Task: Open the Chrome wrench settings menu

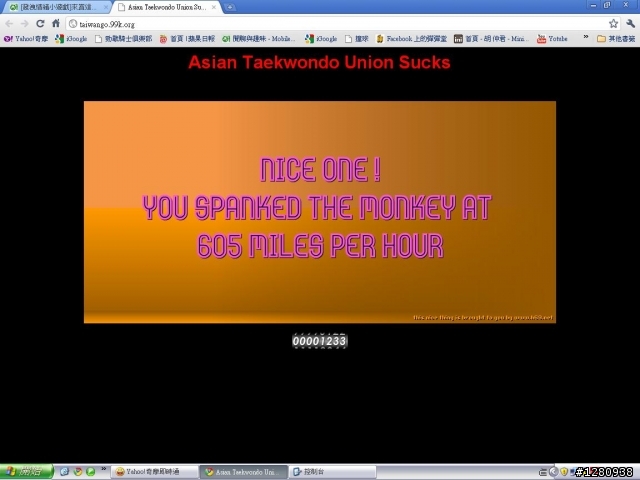Action: click(630, 24)
